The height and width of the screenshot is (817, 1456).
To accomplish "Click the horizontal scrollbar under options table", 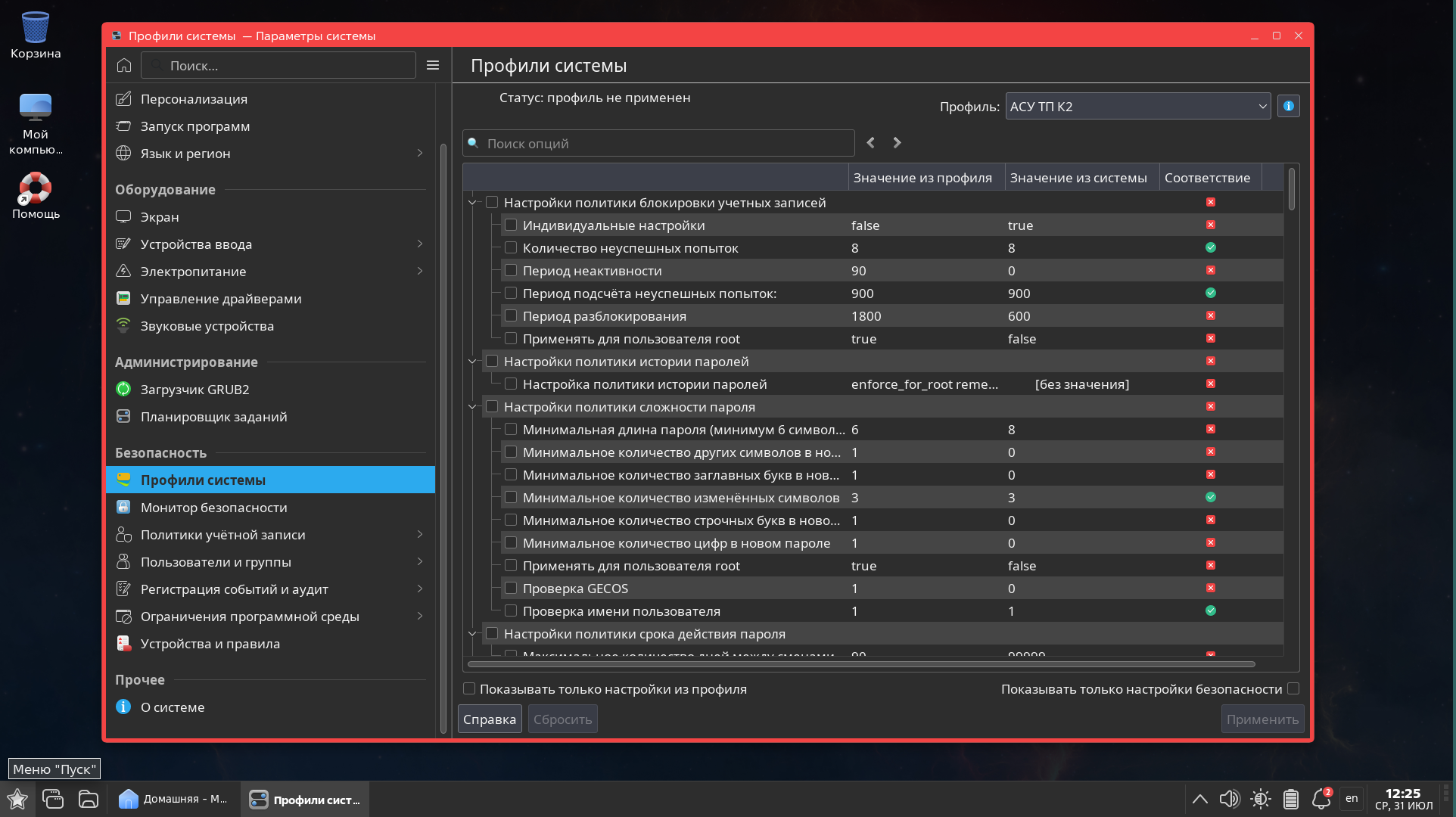I will pyautogui.click(x=860, y=664).
